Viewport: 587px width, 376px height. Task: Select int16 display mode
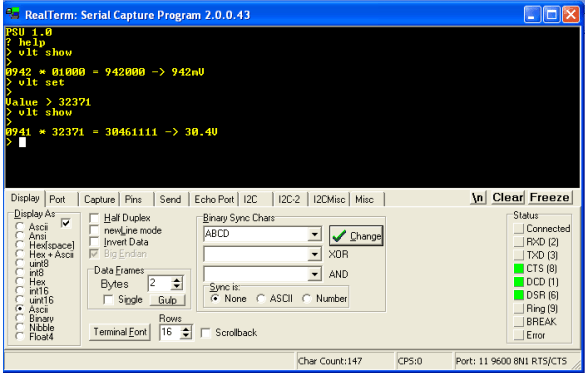click(19, 291)
